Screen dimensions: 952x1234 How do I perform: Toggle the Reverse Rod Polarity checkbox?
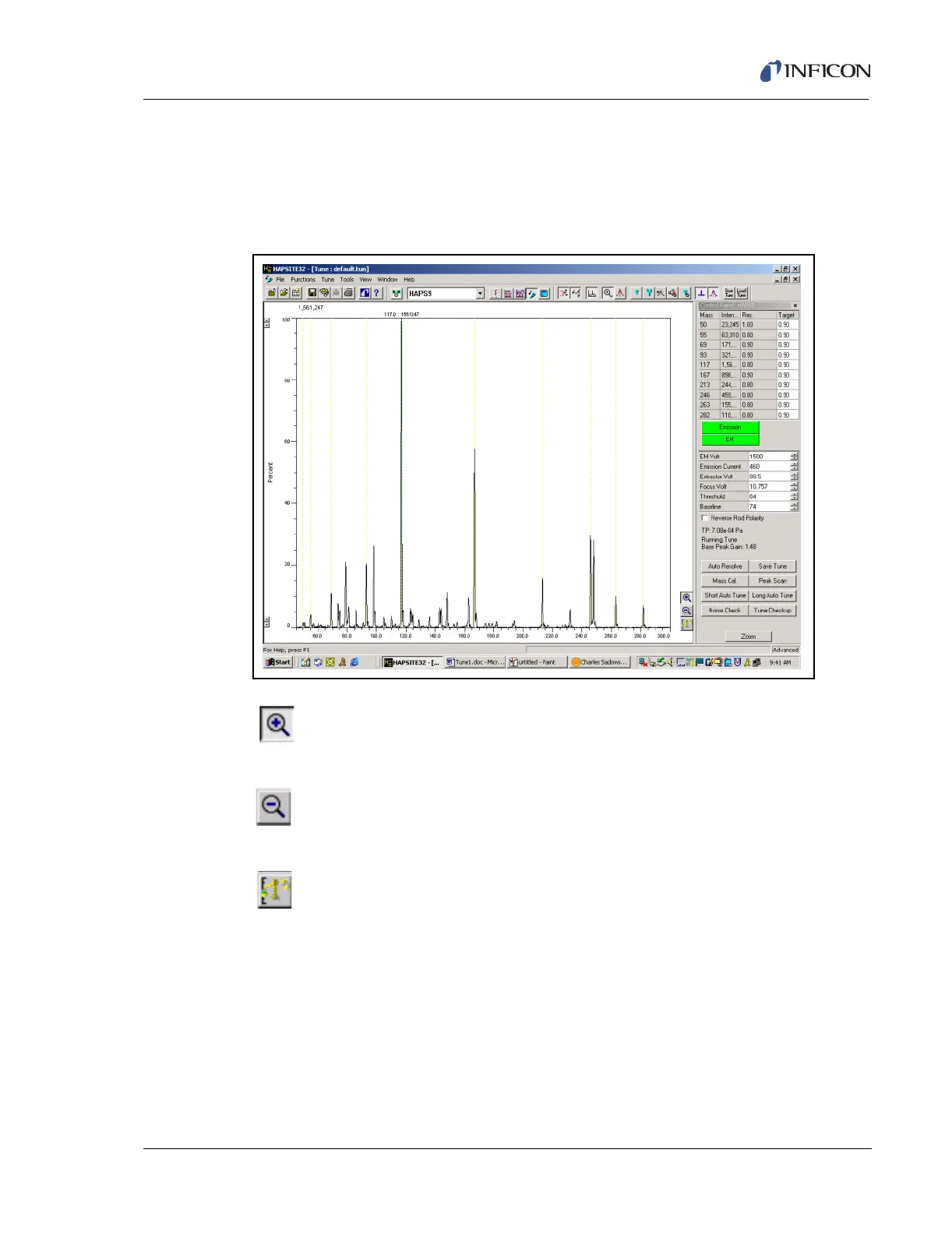click(x=704, y=518)
